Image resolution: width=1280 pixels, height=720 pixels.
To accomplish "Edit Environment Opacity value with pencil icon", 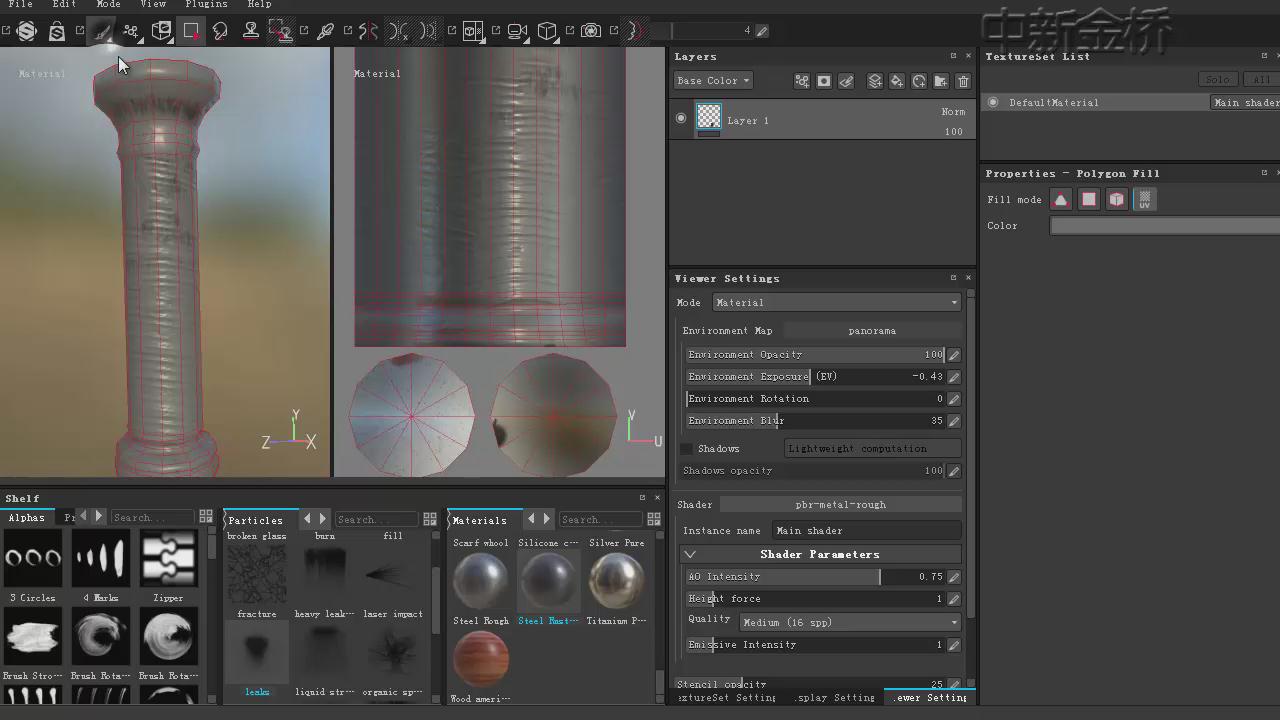I will (954, 355).
